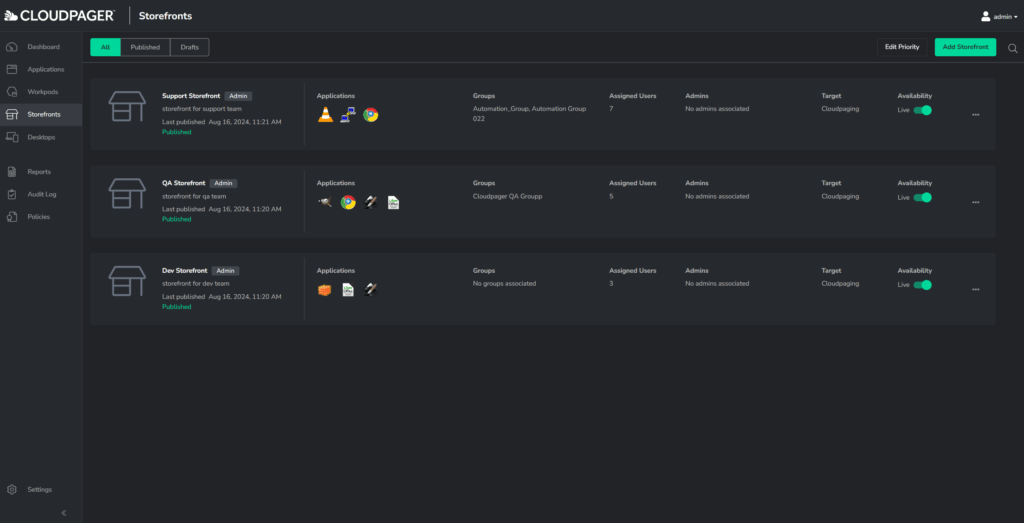Click the Desktops monitor icon in sidebar

pos(11,137)
